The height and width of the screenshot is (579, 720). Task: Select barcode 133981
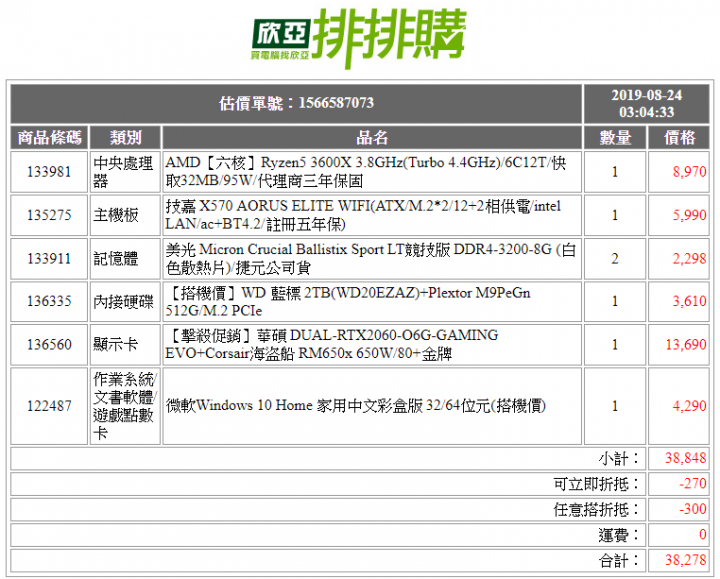point(49,172)
